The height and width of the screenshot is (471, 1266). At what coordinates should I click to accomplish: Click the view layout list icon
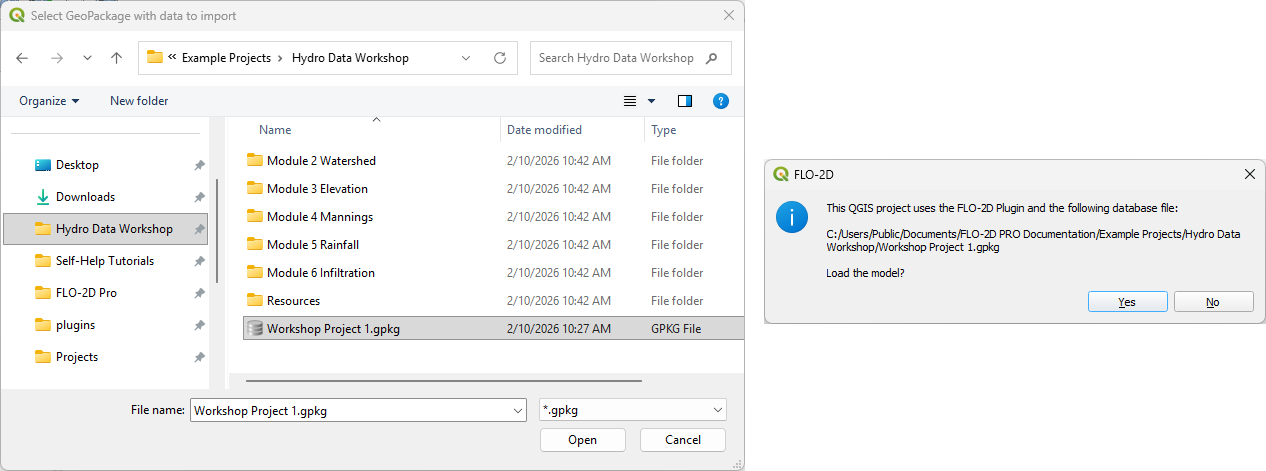coord(630,101)
